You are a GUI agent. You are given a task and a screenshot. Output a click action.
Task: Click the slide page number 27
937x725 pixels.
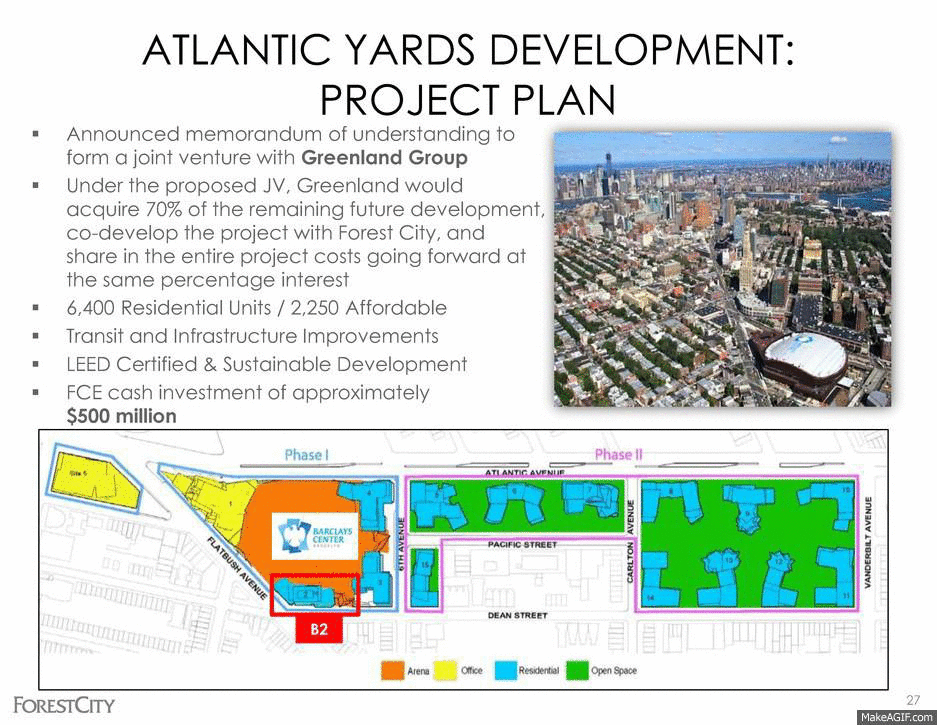pyautogui.click(x=912, y=698)
